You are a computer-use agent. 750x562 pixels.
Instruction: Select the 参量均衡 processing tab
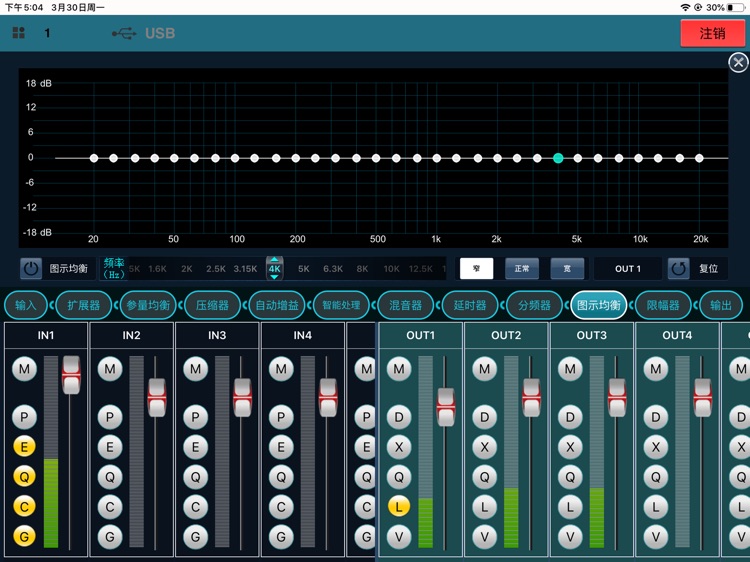pos(148,305)
